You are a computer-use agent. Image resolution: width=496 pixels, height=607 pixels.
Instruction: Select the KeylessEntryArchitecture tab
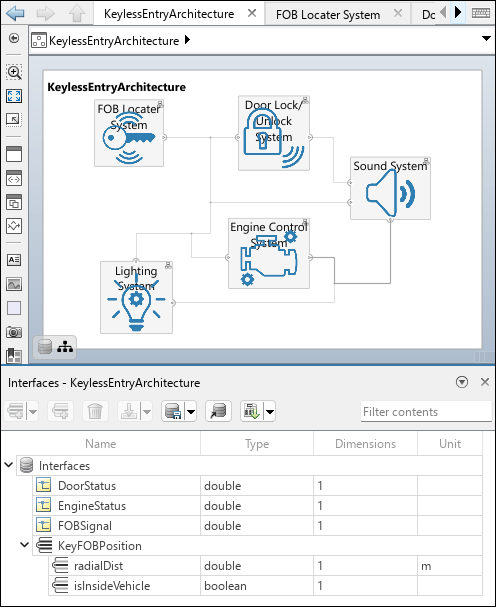[x=169, y=14]
